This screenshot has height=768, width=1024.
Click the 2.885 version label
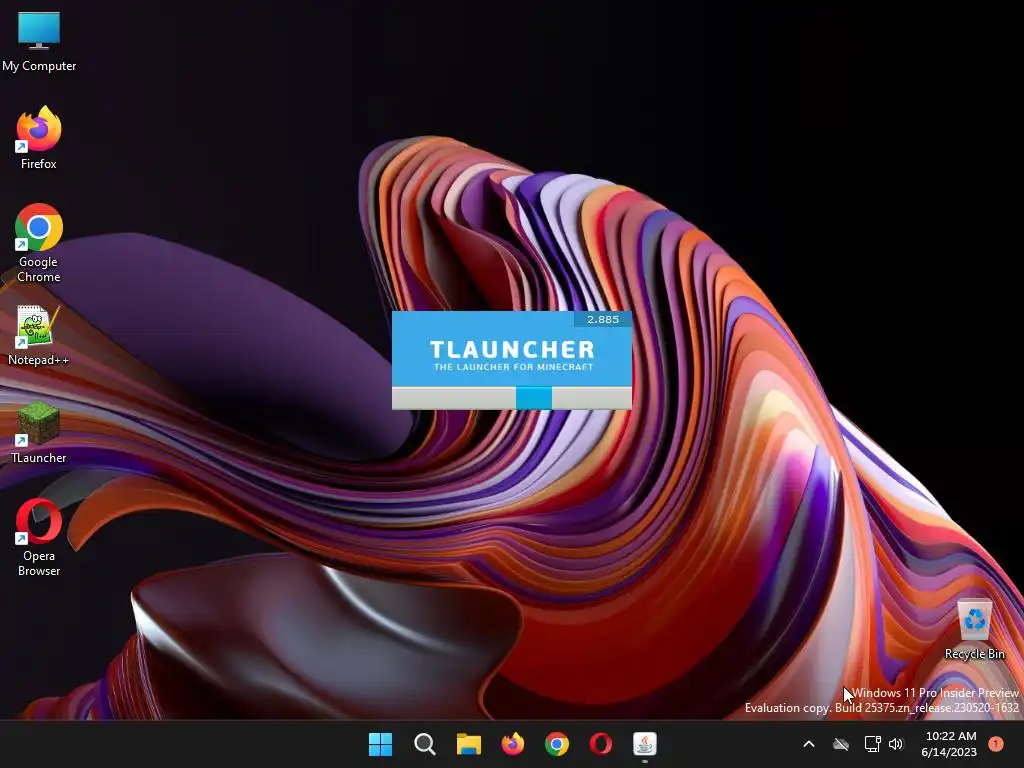click(603, 319)
